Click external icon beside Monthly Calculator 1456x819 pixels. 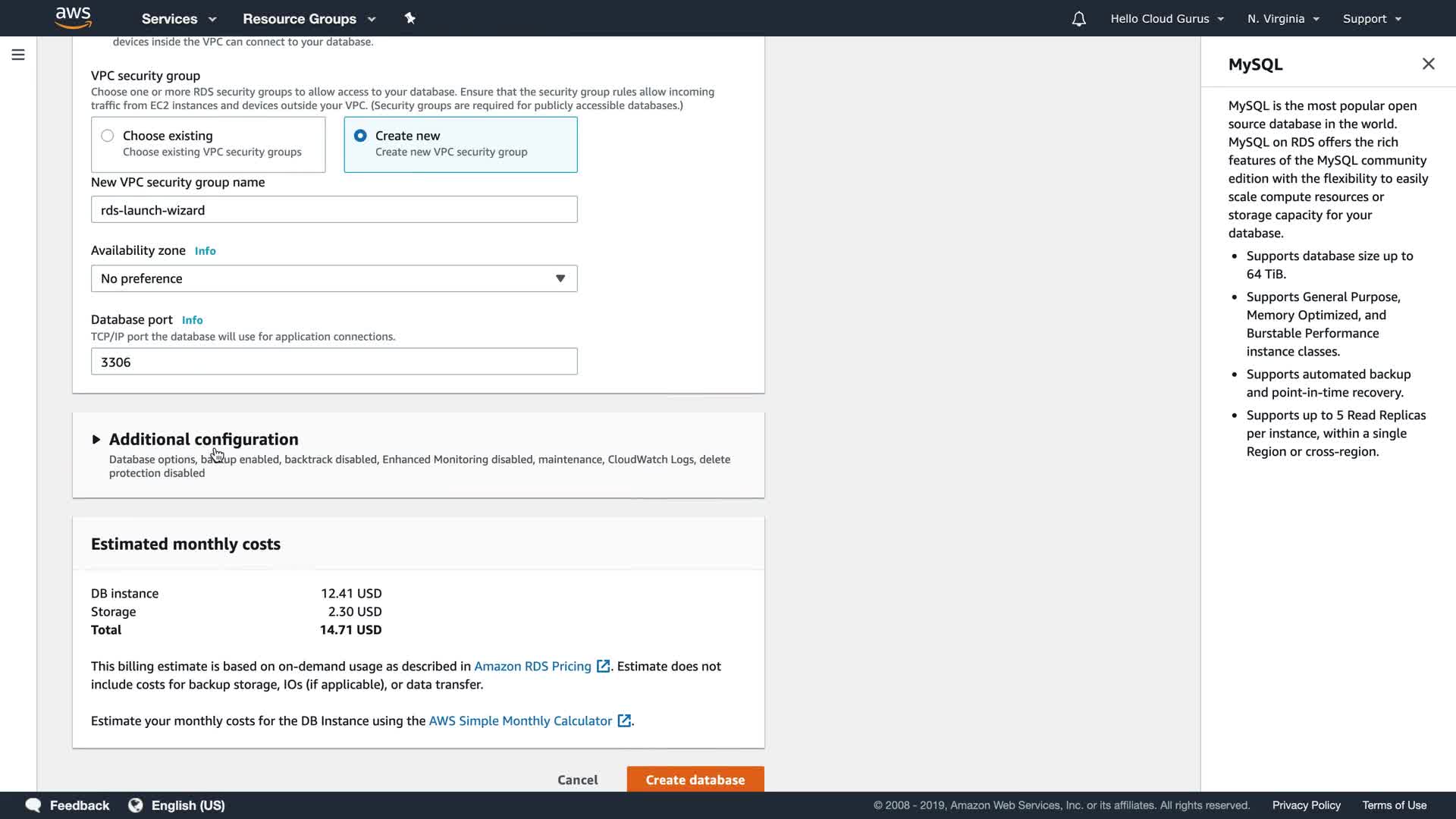click(624, 721)
